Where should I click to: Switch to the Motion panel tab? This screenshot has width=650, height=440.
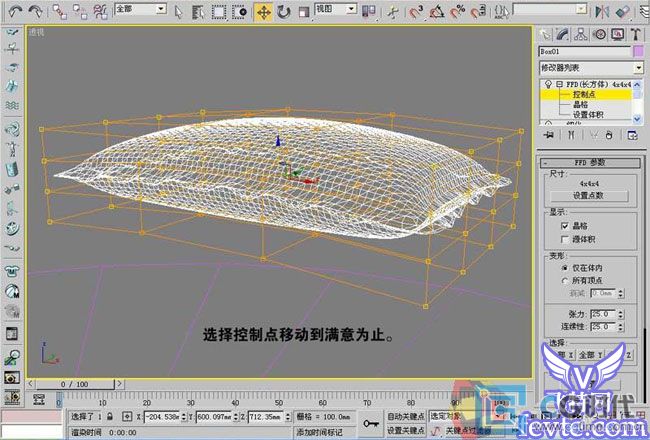(x=599, y=35)
